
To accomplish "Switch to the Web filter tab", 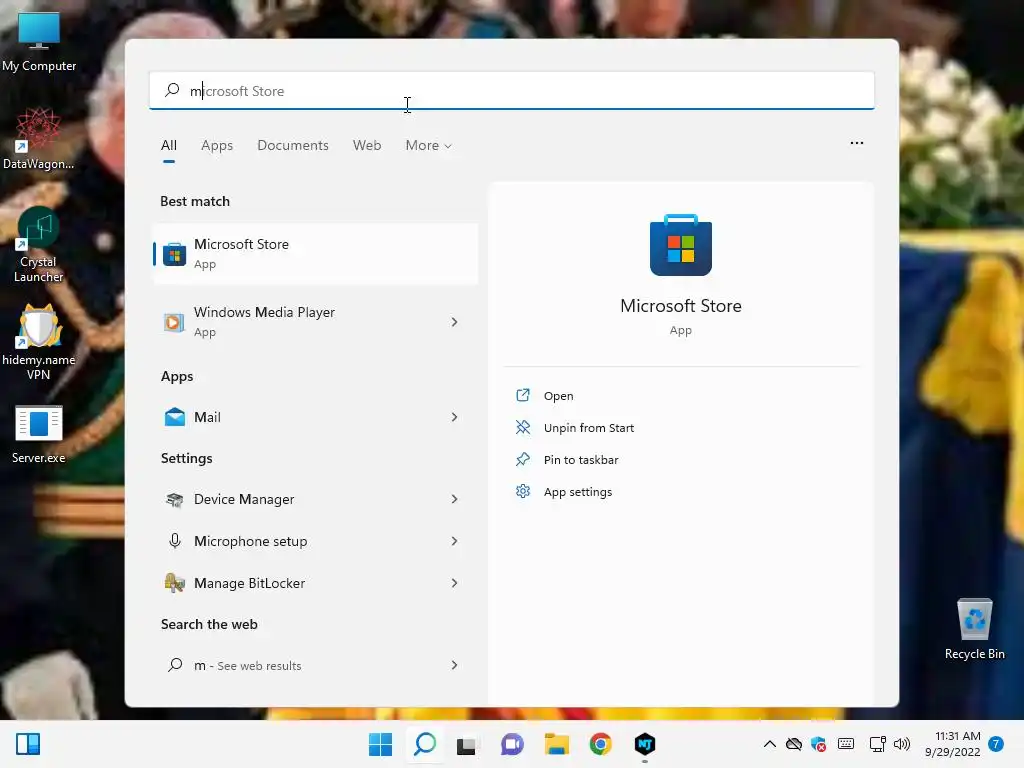I will click(367, 146).
